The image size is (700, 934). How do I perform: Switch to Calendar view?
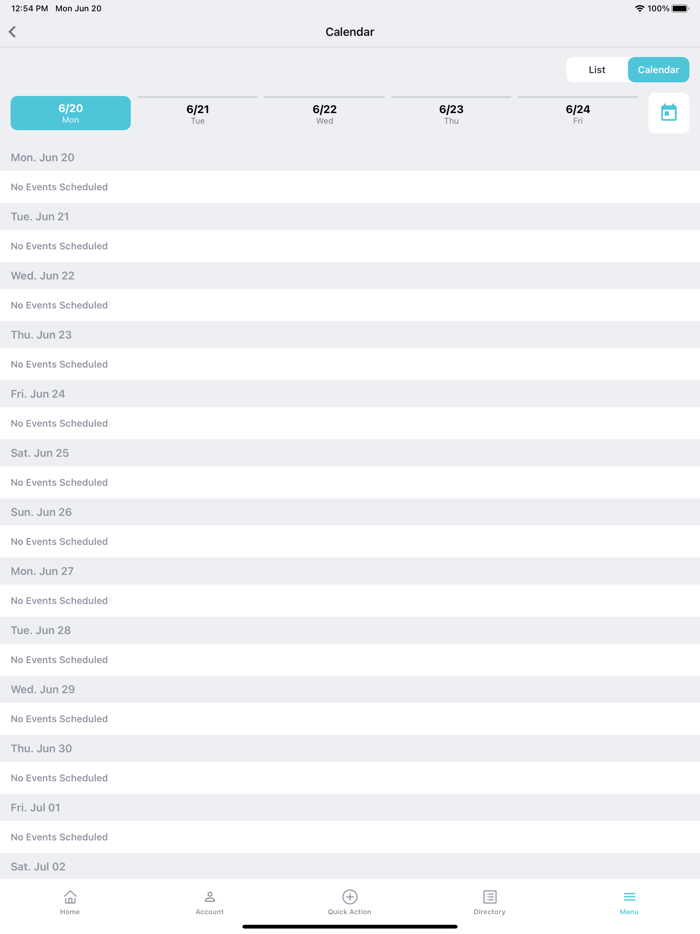point(658,70)
